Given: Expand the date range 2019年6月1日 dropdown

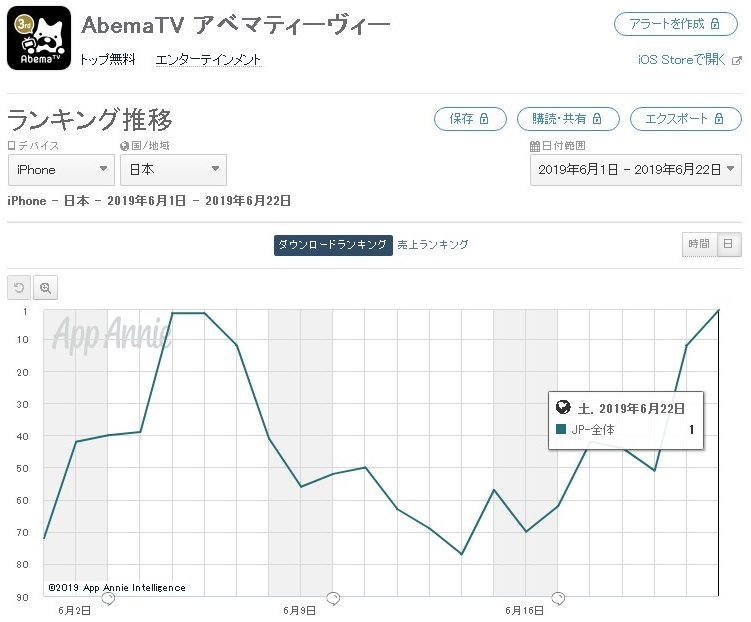Looking at the screenshot, I should coord(636,170).
